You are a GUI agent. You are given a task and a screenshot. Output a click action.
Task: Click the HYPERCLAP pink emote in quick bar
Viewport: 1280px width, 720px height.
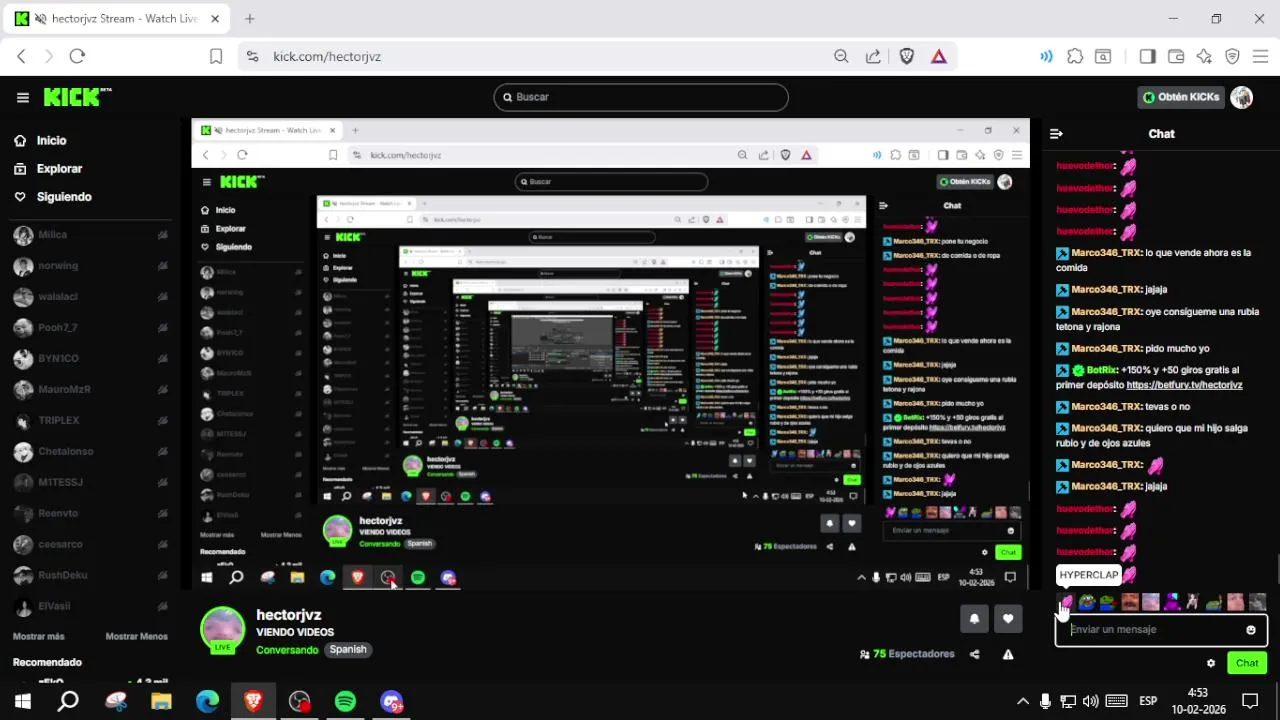pos(1066,602)
